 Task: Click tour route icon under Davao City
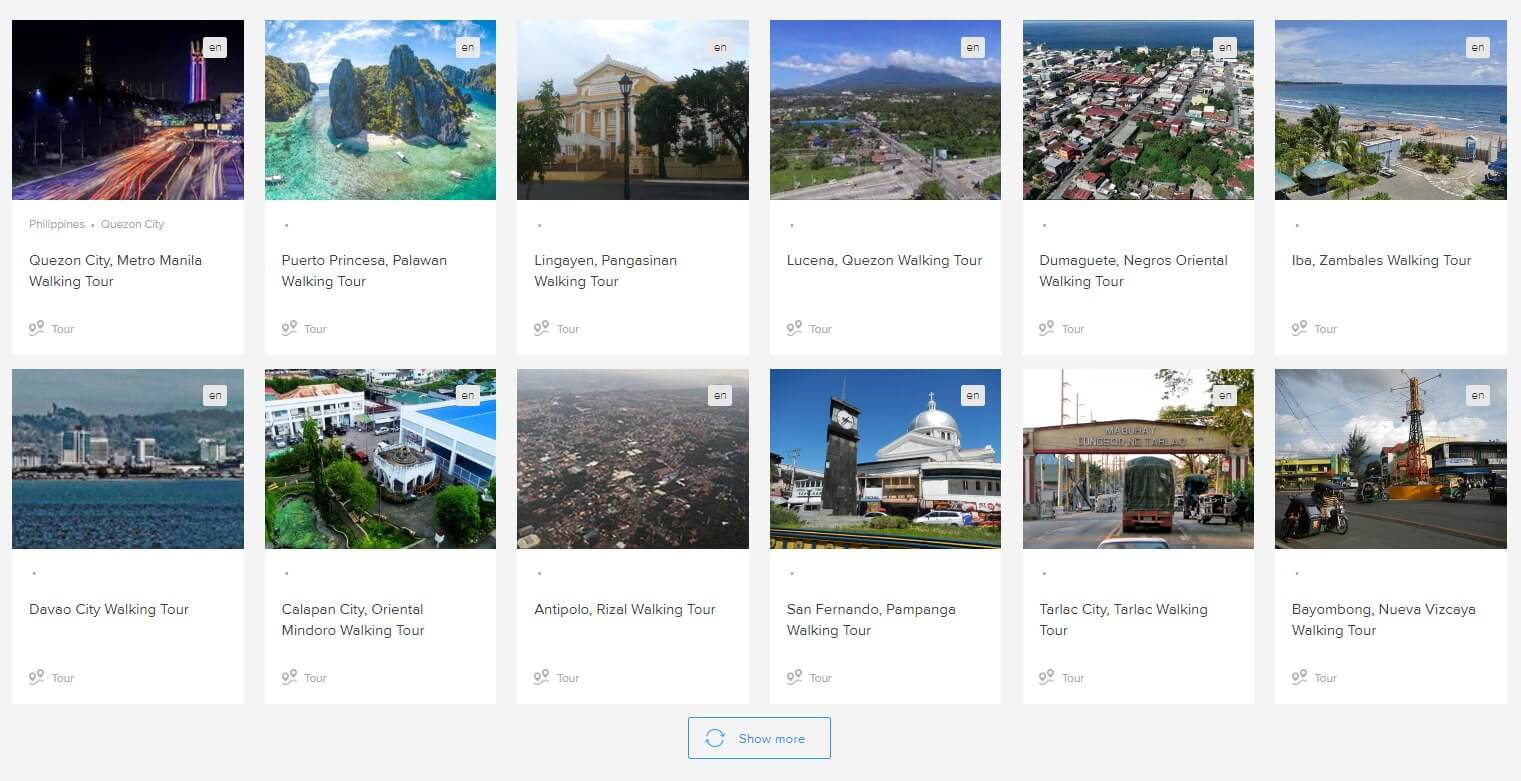click(x=37, y=677)
